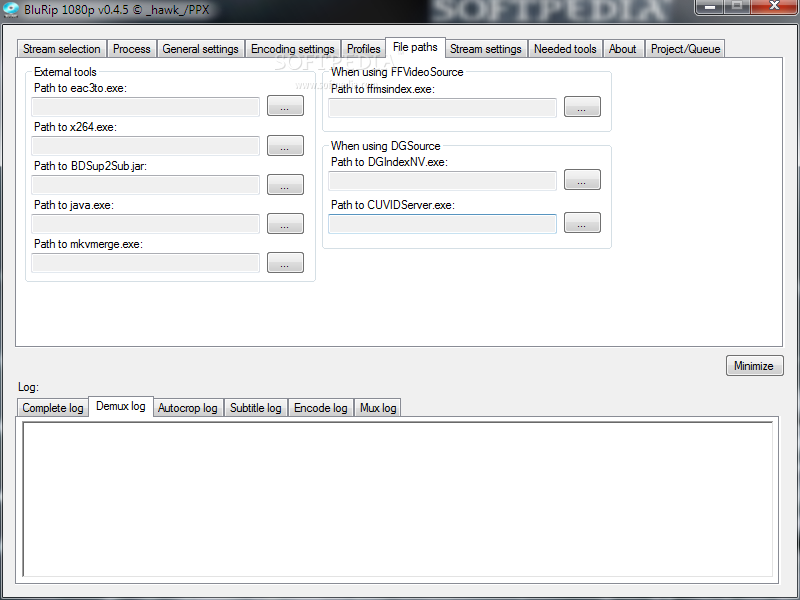Browse for the java.exe path
Screen dimensions: 800x600
click(285, 223)
